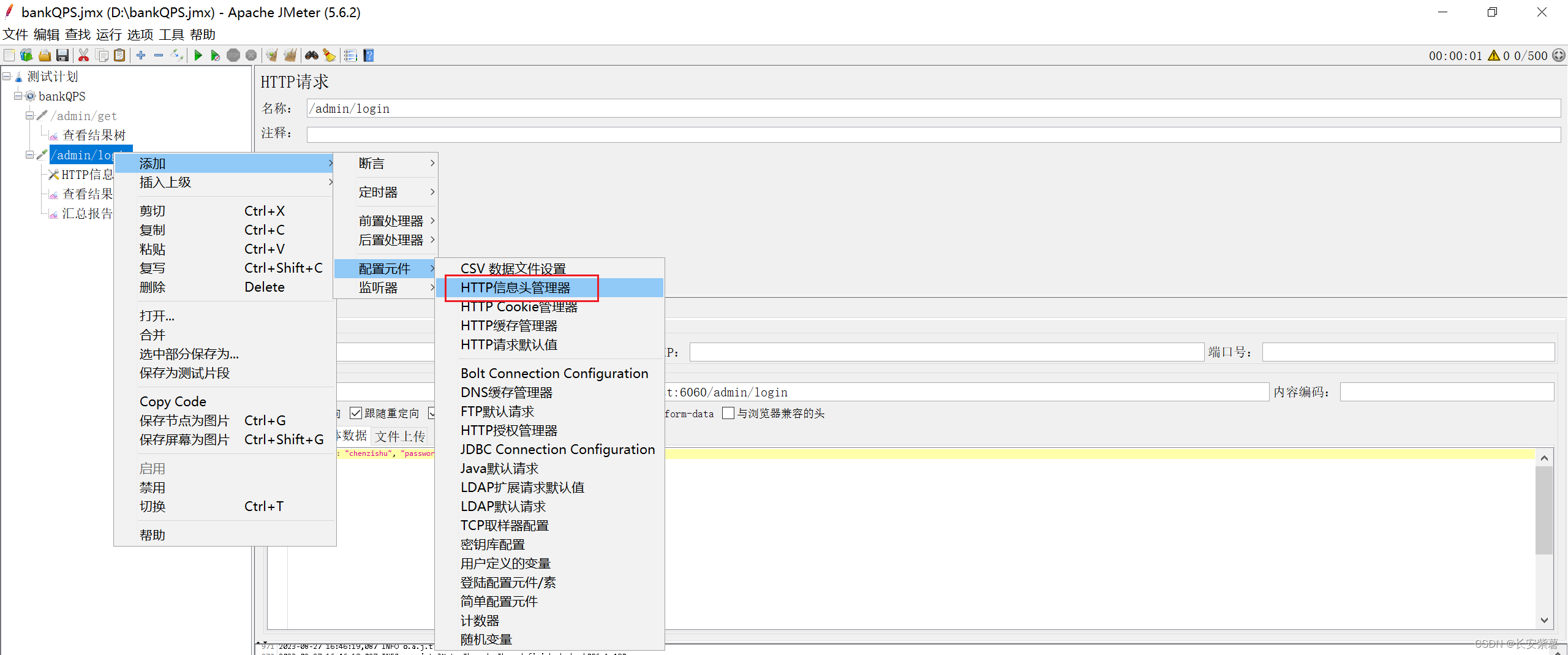The height and width of the screenshot is (655, 1568).
Task: Click Start no pauses icon
Action: coord(216,56)
